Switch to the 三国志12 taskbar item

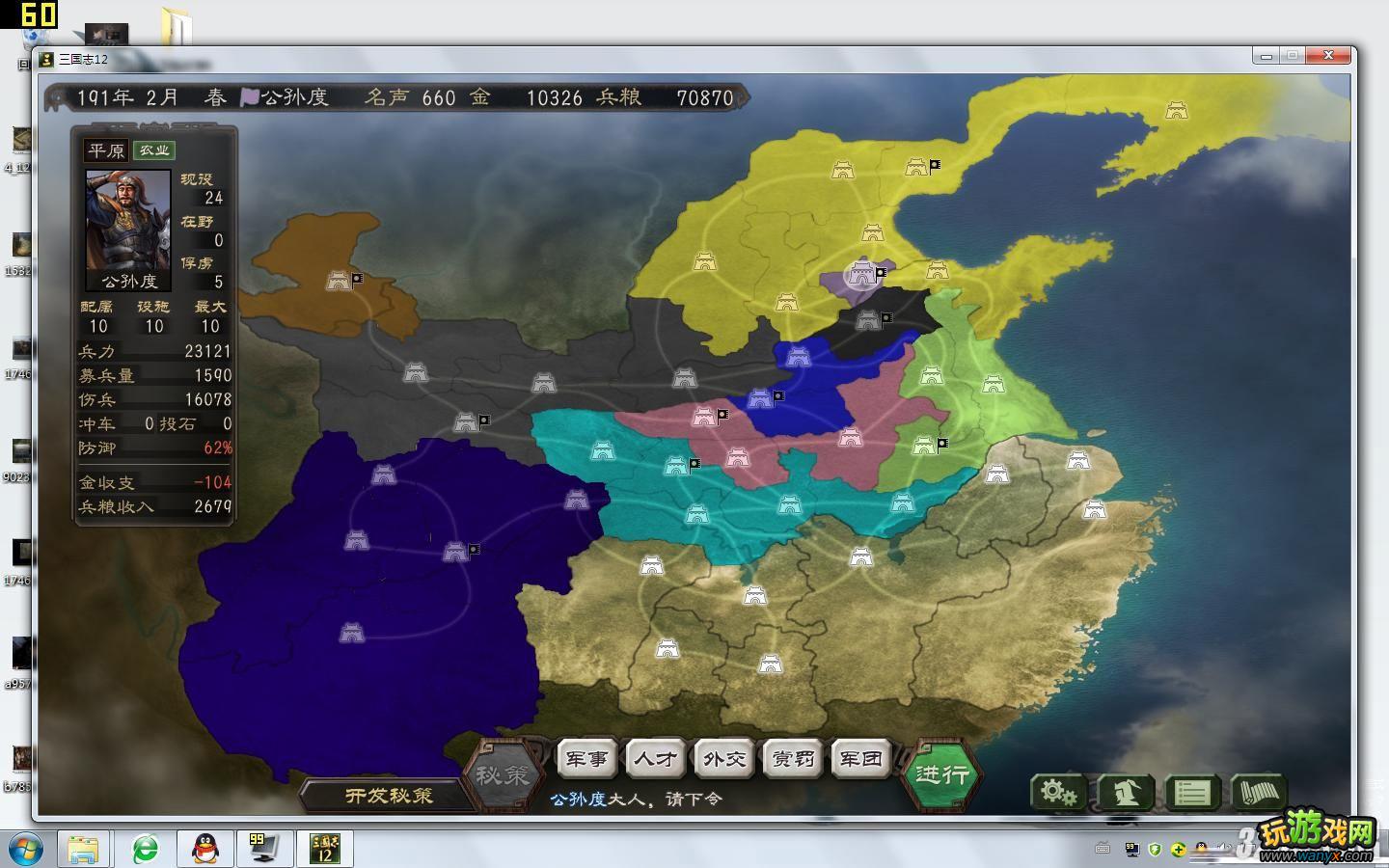tap(324, 849)
